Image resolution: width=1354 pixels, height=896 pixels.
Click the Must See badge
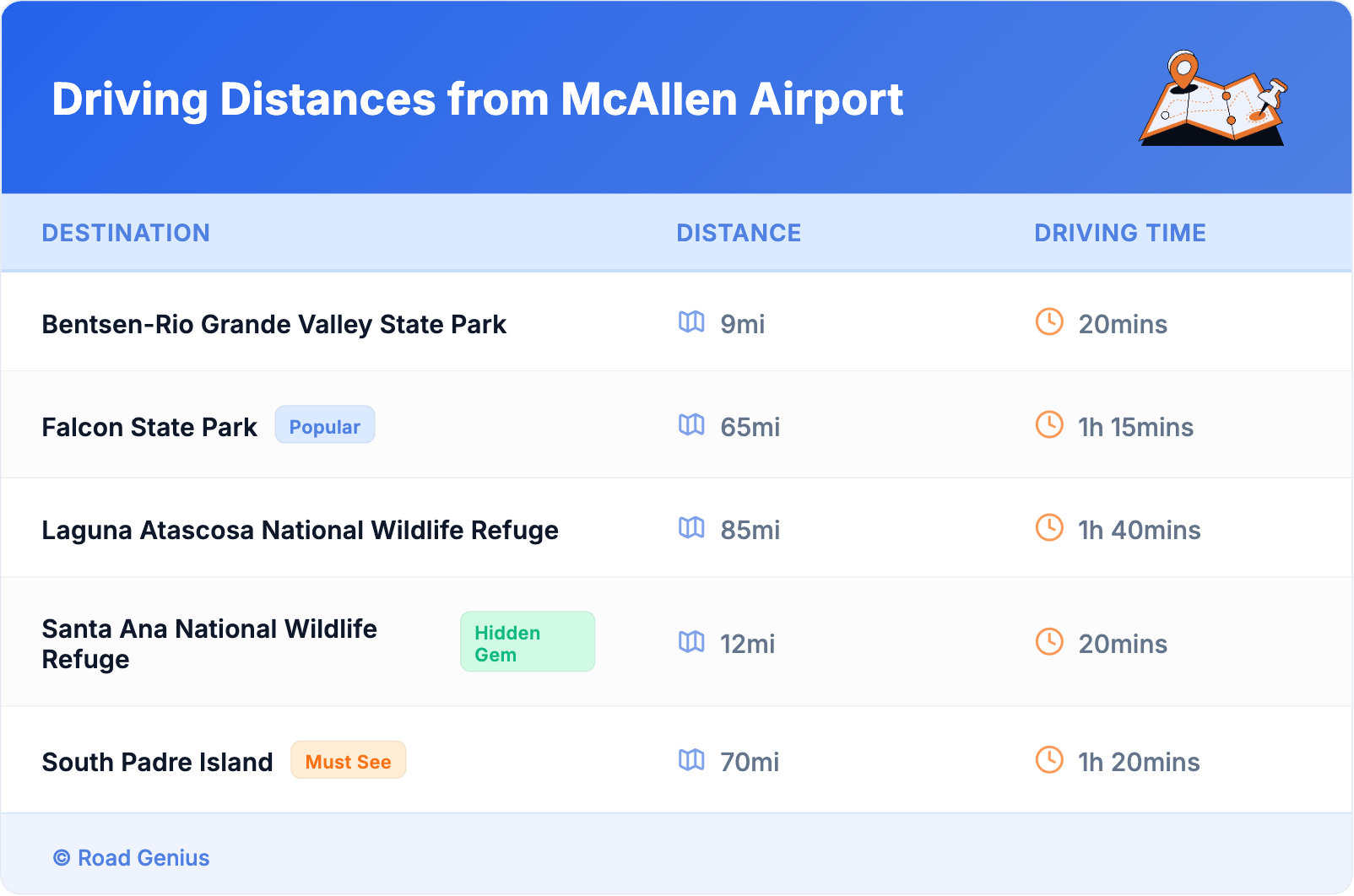pos(348,760)
